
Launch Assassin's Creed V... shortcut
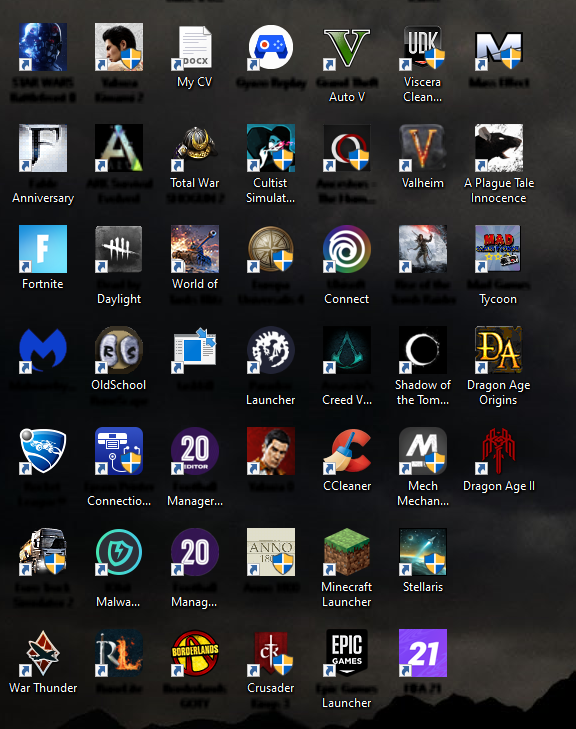(347, 350)
